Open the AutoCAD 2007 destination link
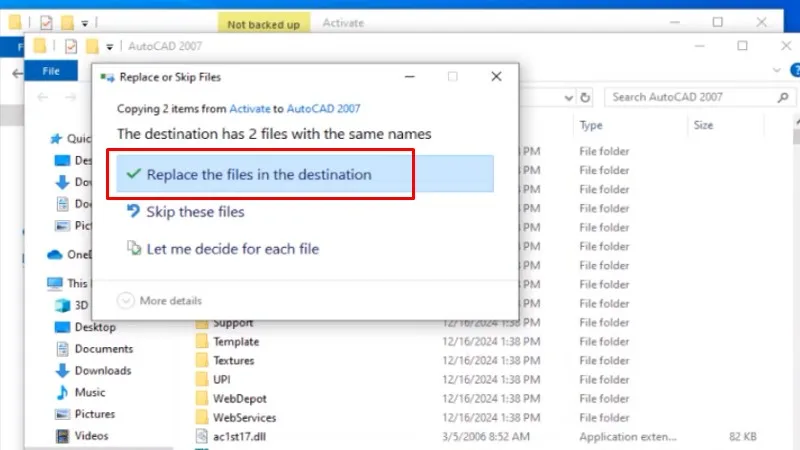 pos(324,109)
